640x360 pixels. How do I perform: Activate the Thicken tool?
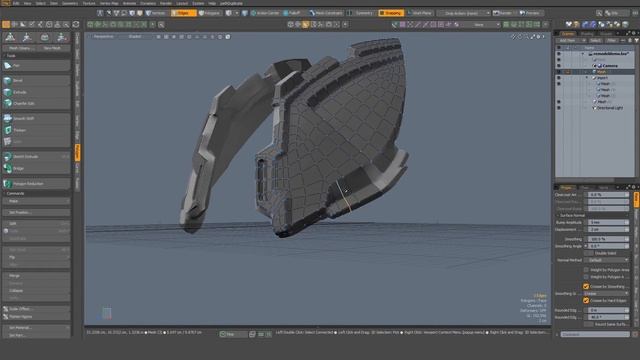tap(36, 130)
